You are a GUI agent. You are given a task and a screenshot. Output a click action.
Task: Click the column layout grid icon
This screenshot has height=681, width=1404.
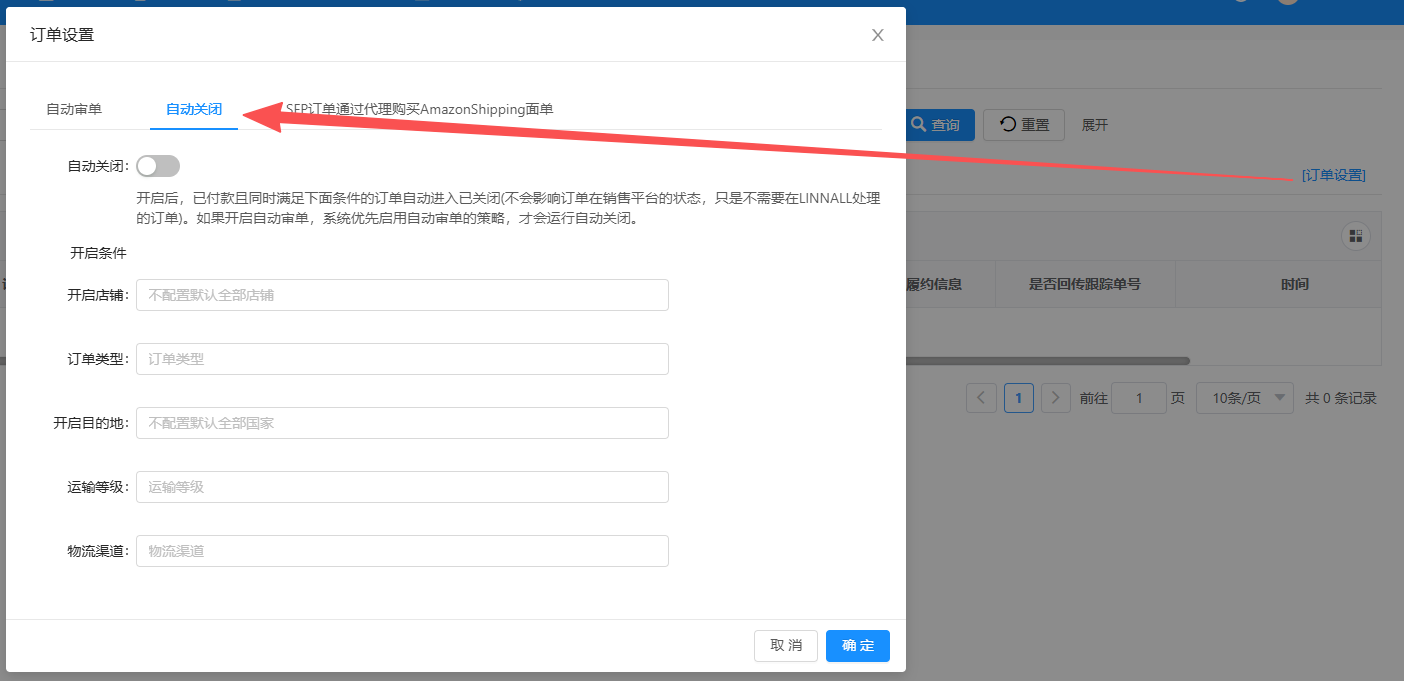tap(1355, 236)
